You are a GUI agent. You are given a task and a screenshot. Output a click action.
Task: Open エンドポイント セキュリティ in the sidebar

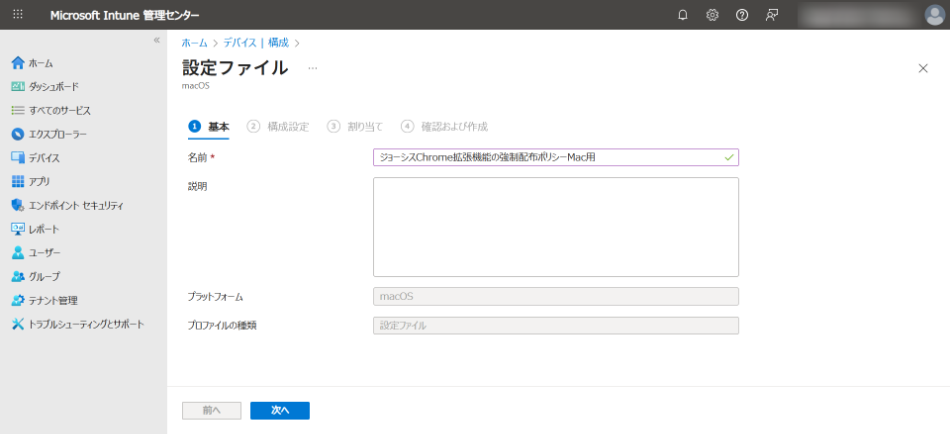pos(75,205)
